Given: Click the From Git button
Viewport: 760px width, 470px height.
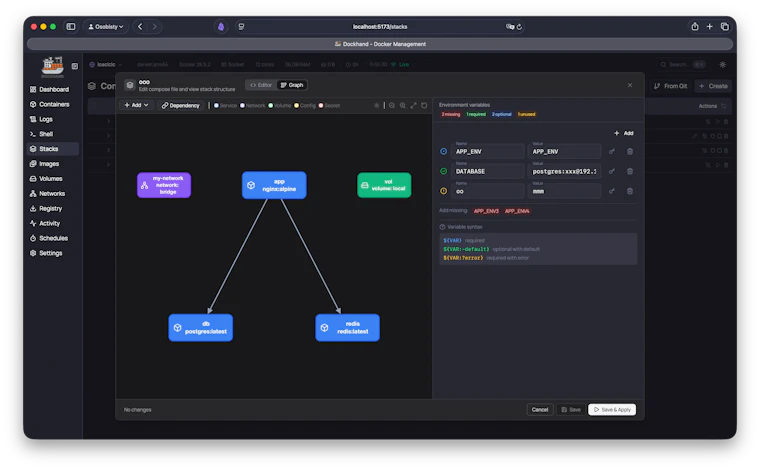Looking at the screenshot, I should click(670, 86).
